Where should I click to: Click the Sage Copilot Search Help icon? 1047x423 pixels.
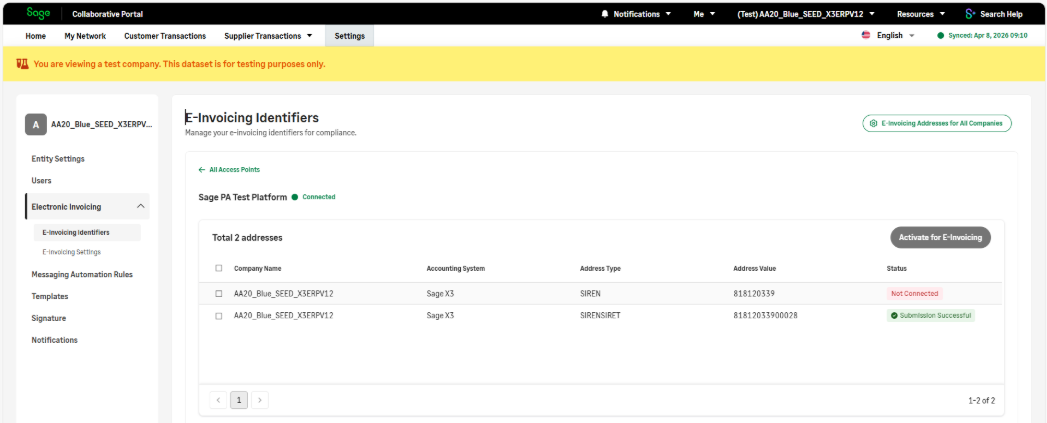(x=970, y=14)
